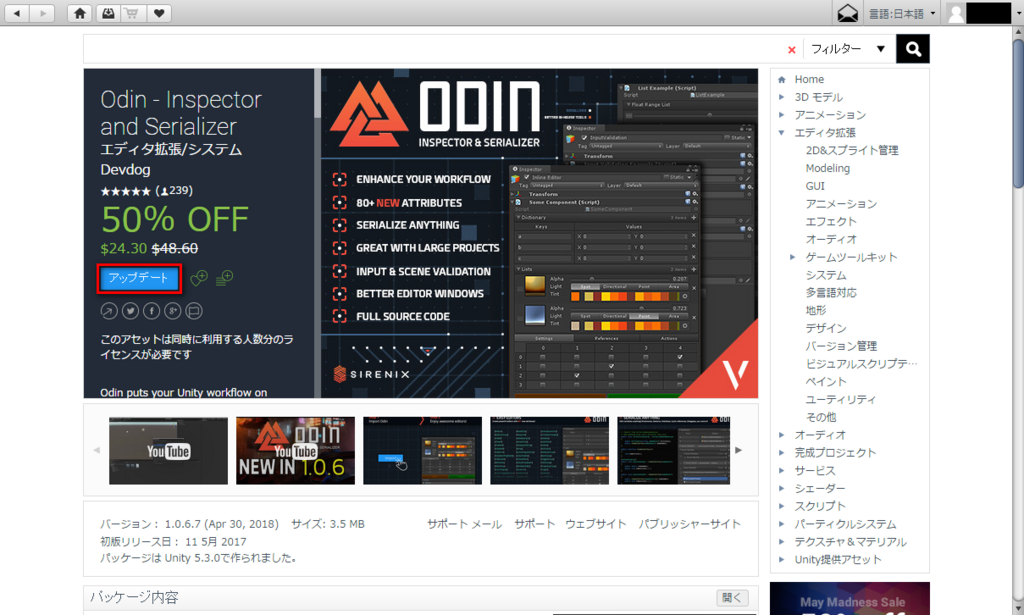Open the comment bubble share icon

tap(194, 311)
